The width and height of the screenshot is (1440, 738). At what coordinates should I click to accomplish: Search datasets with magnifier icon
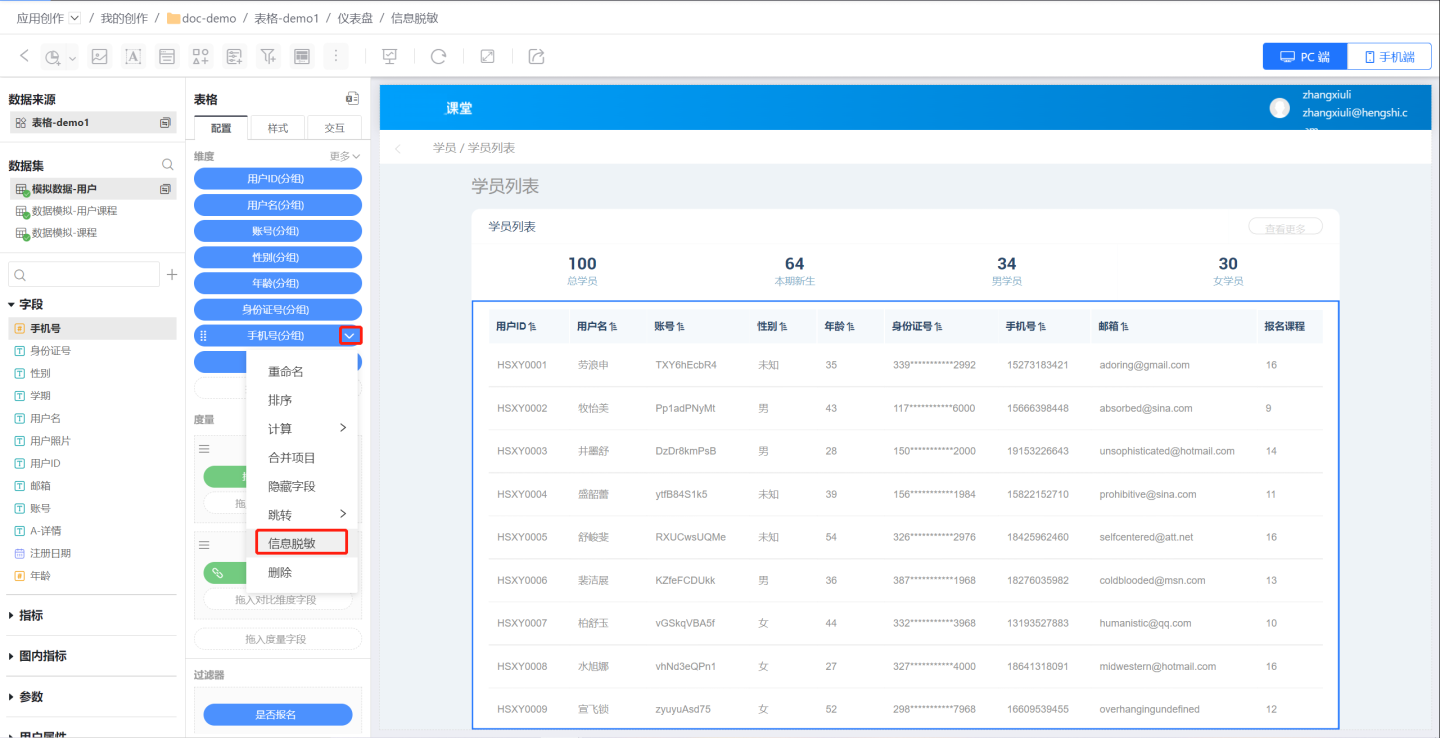pyautogui.click(x=167, y=165)
